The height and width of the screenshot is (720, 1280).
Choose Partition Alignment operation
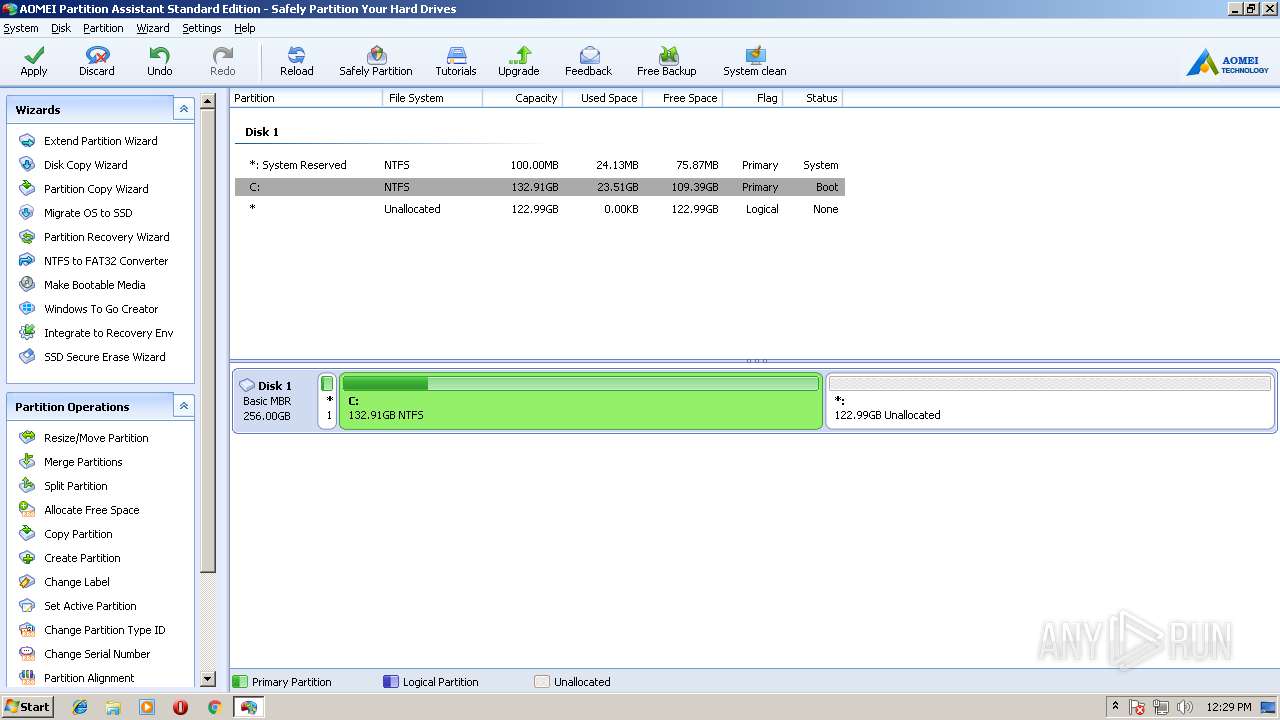coord(89,678)
